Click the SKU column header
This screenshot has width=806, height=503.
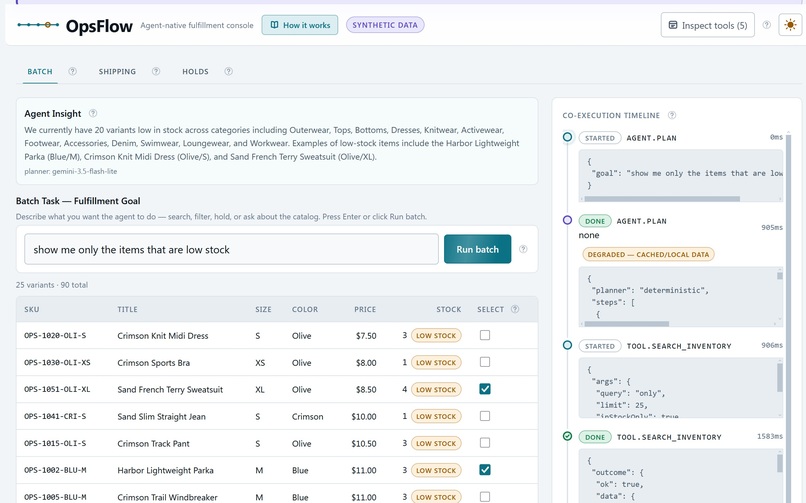pos(32,309)
